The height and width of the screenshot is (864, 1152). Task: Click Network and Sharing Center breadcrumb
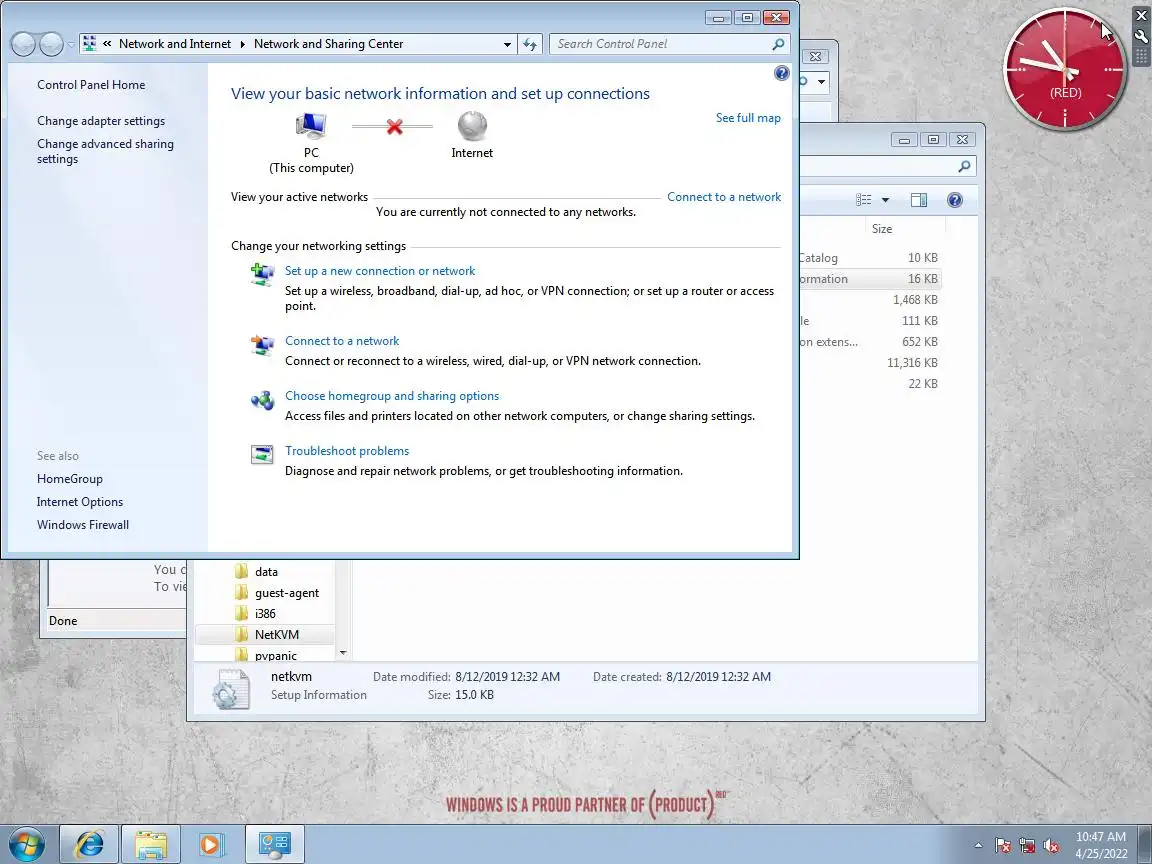click(328, 44)
